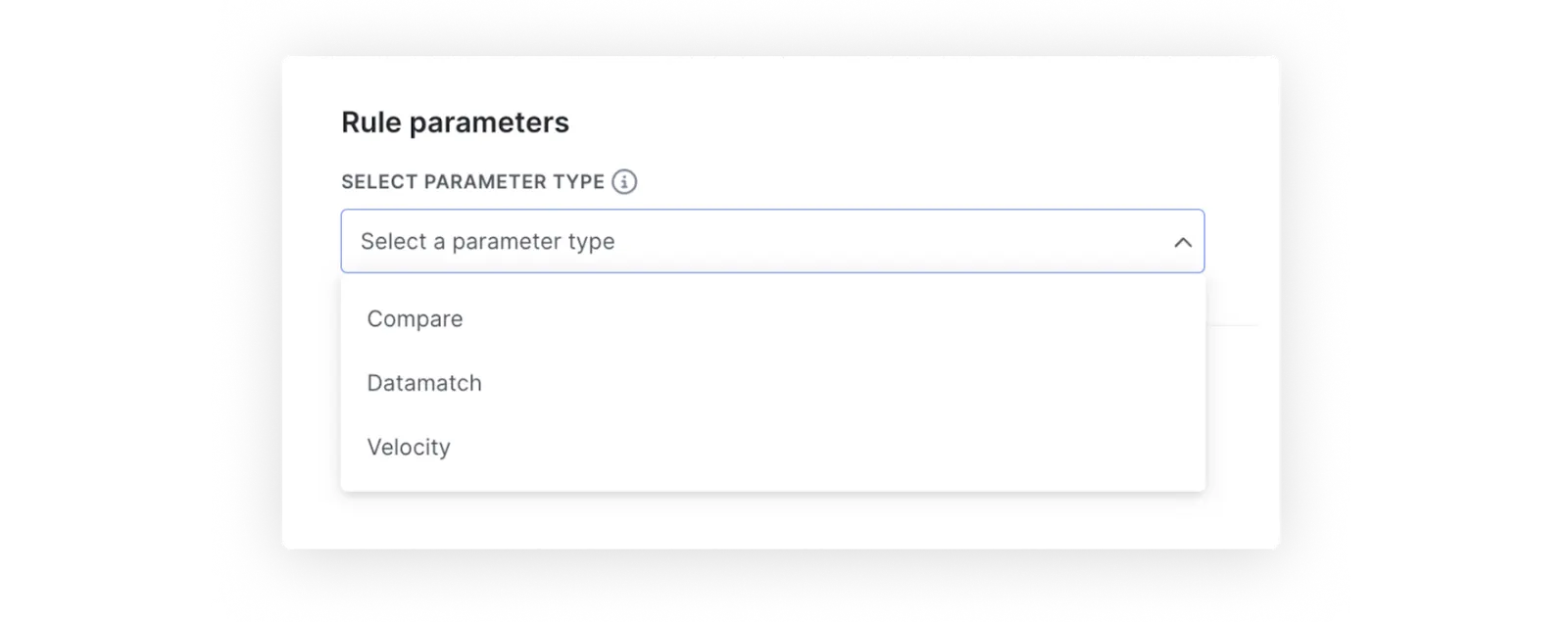Click the placeholder text Select a parameter type
Image resolution: width=1568 pixels, height=622 pixels.
pyautogui.click(x=487, y=242)
